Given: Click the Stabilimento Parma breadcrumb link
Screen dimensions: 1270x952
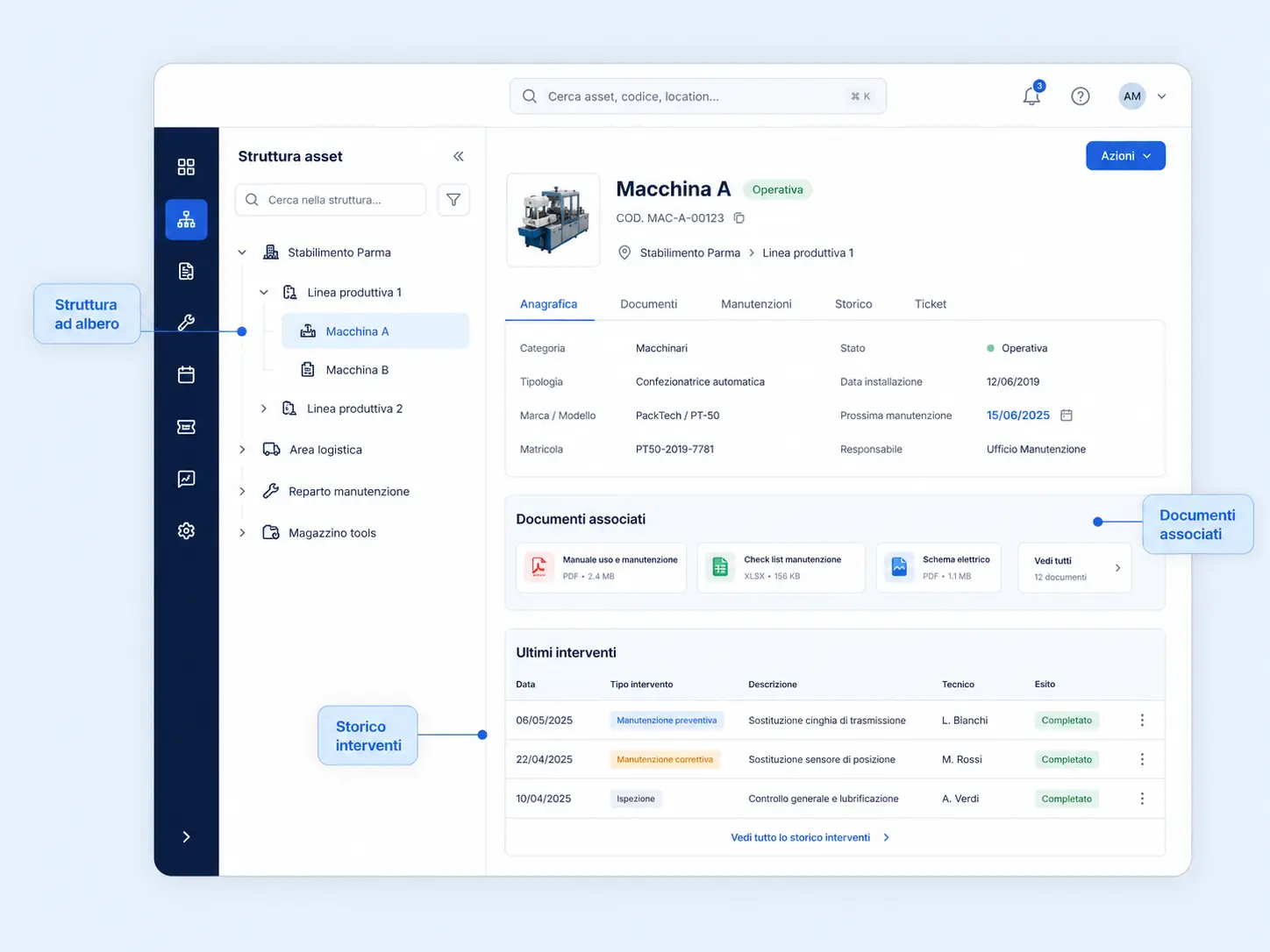Looking at the screenshot, I should click(x=690, y=252).
